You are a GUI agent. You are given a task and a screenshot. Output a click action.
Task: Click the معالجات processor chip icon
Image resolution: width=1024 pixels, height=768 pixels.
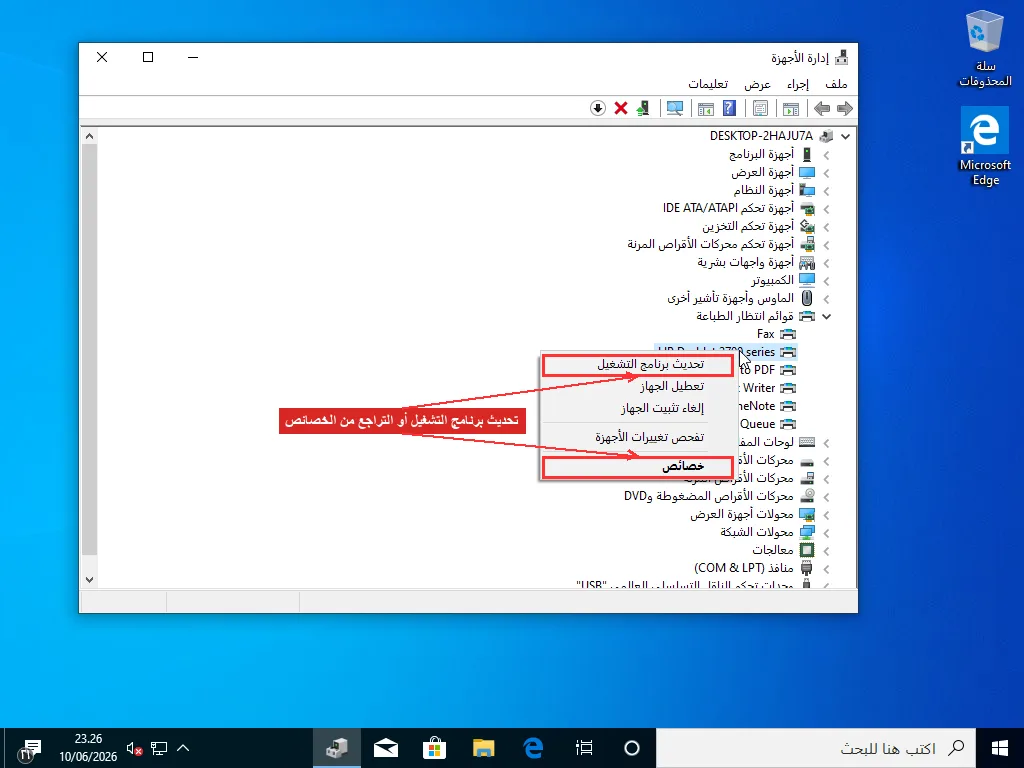click(x=807, y=550)
